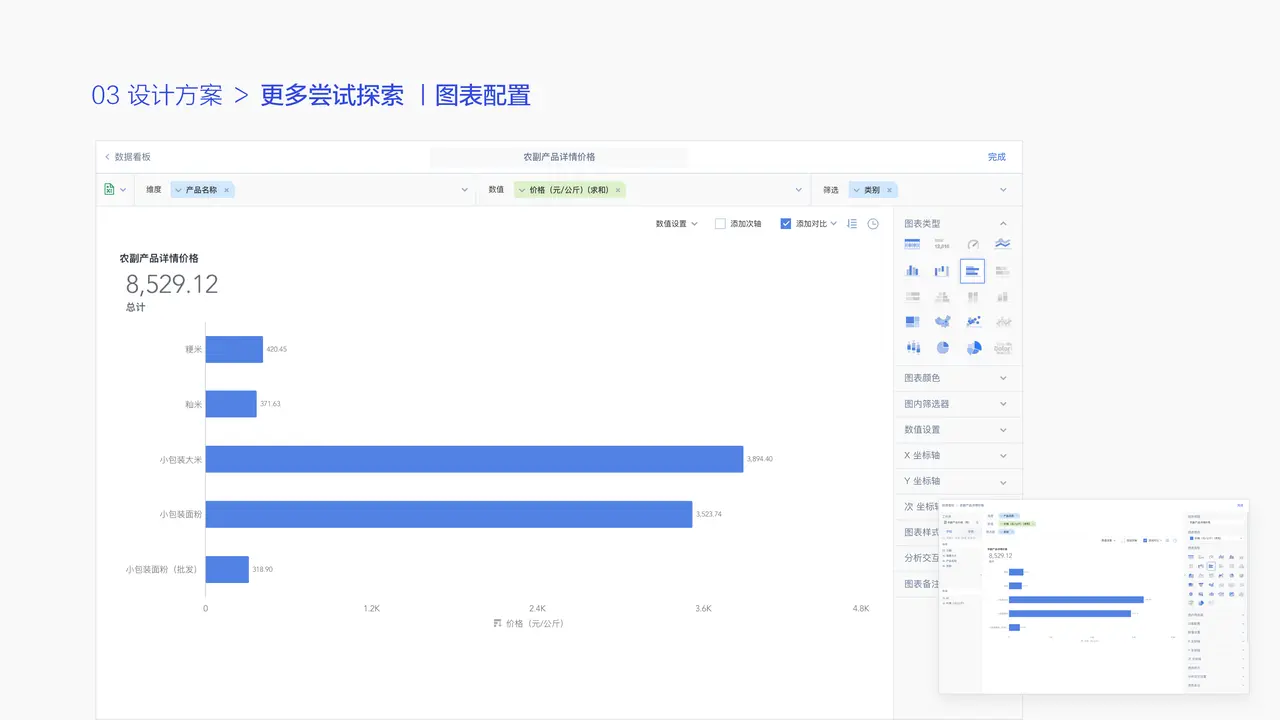Select the word cloud chart type

[1003, 348]
